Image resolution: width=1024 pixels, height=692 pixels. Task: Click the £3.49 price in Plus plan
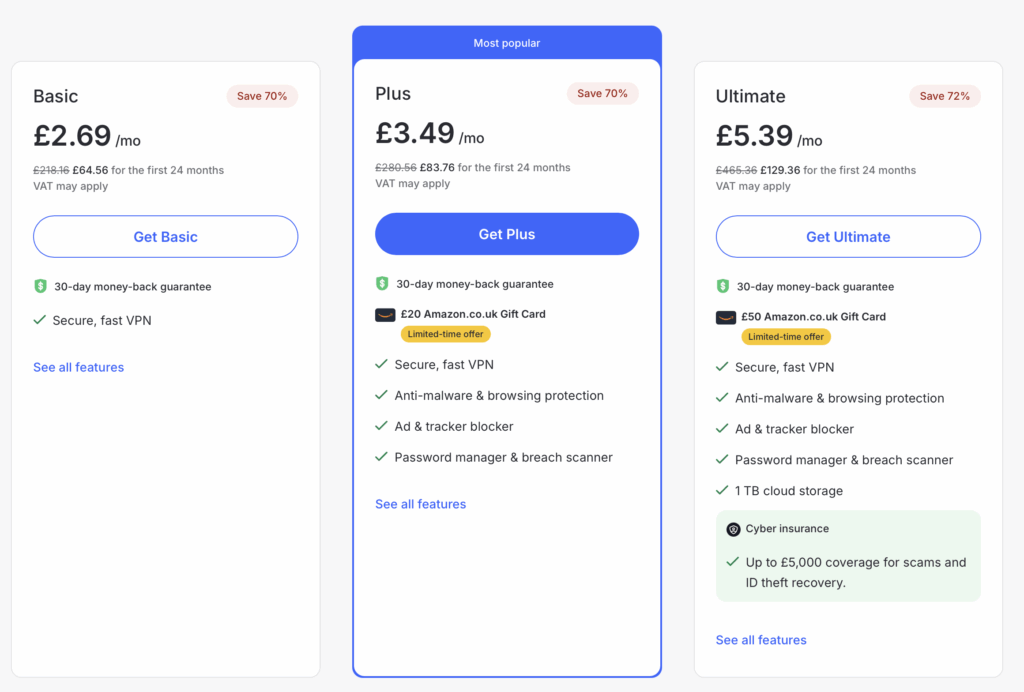pyautogui.click(x=415, y=133)
